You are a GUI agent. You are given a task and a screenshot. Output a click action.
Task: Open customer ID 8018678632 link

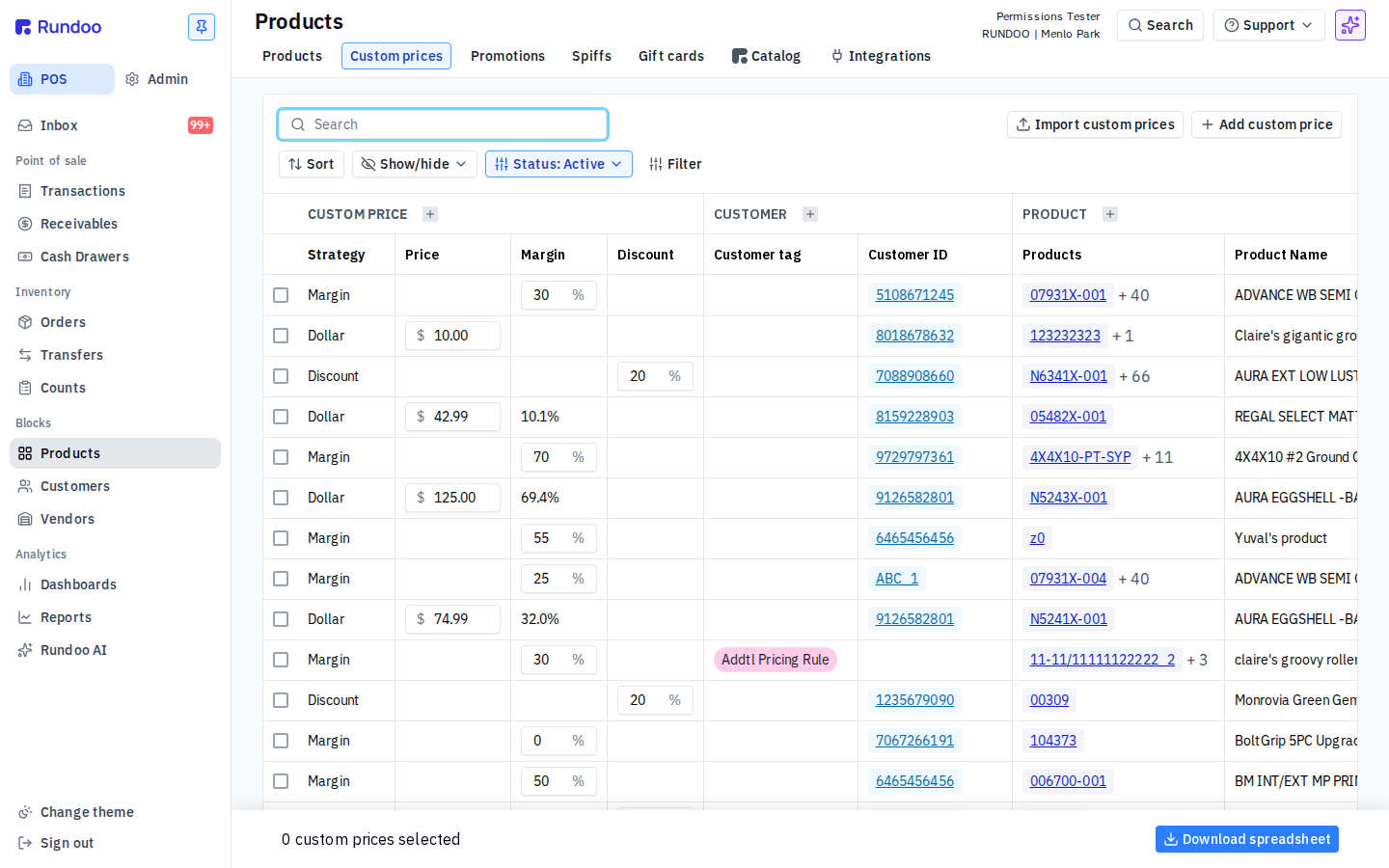pos(914,336)
